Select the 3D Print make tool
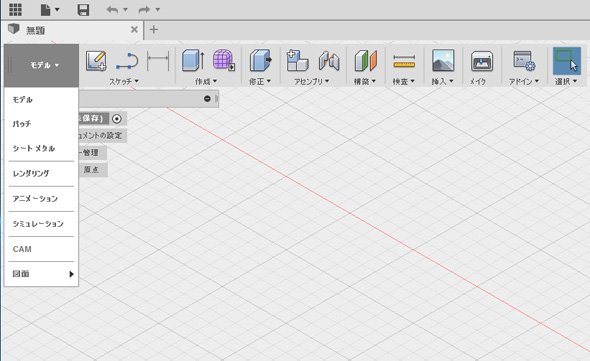This screenshot has width=590, height=361. click(482, 61)
